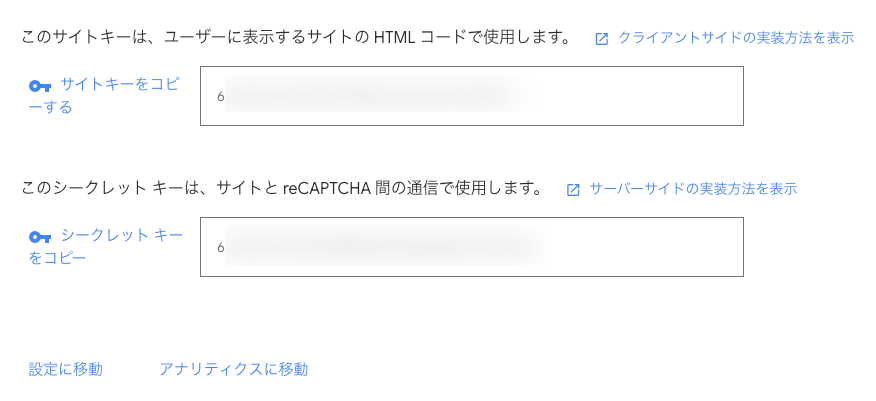
Task: Open the サーバーサイドの実装方法を表示 link
Action: click(693, 188)
